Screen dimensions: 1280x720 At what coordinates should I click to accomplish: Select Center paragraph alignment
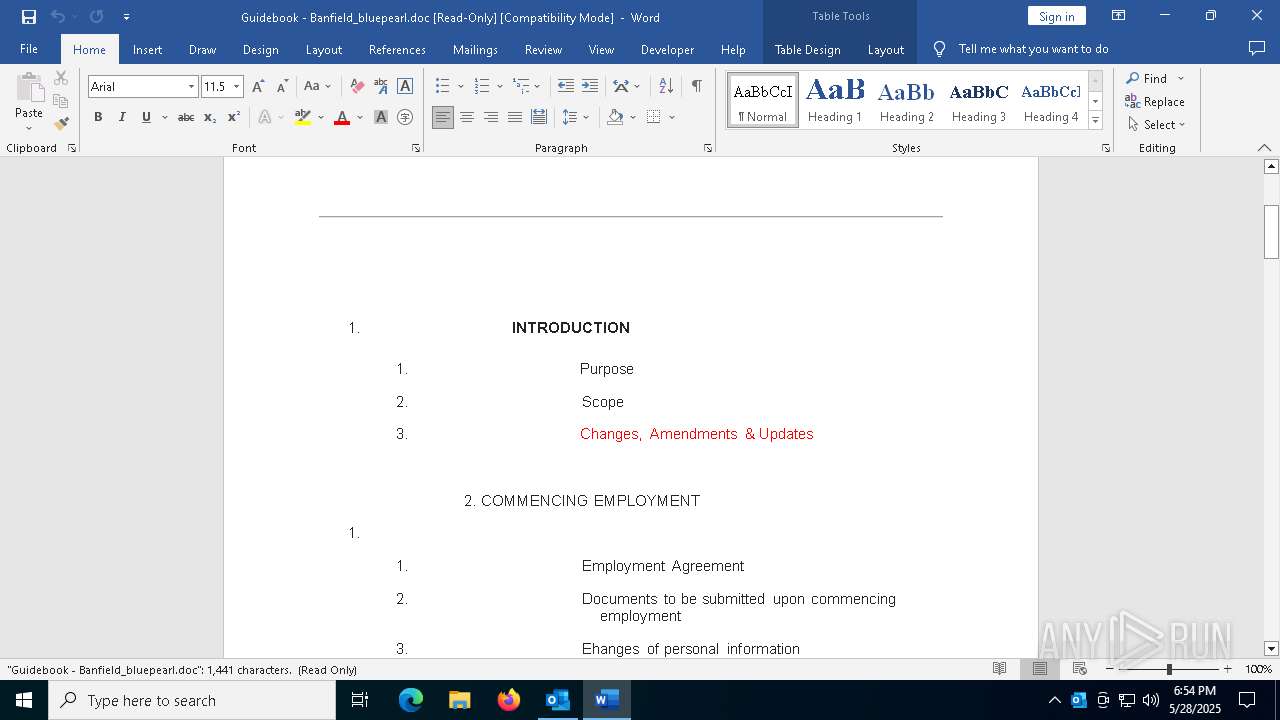coord(467,117)
